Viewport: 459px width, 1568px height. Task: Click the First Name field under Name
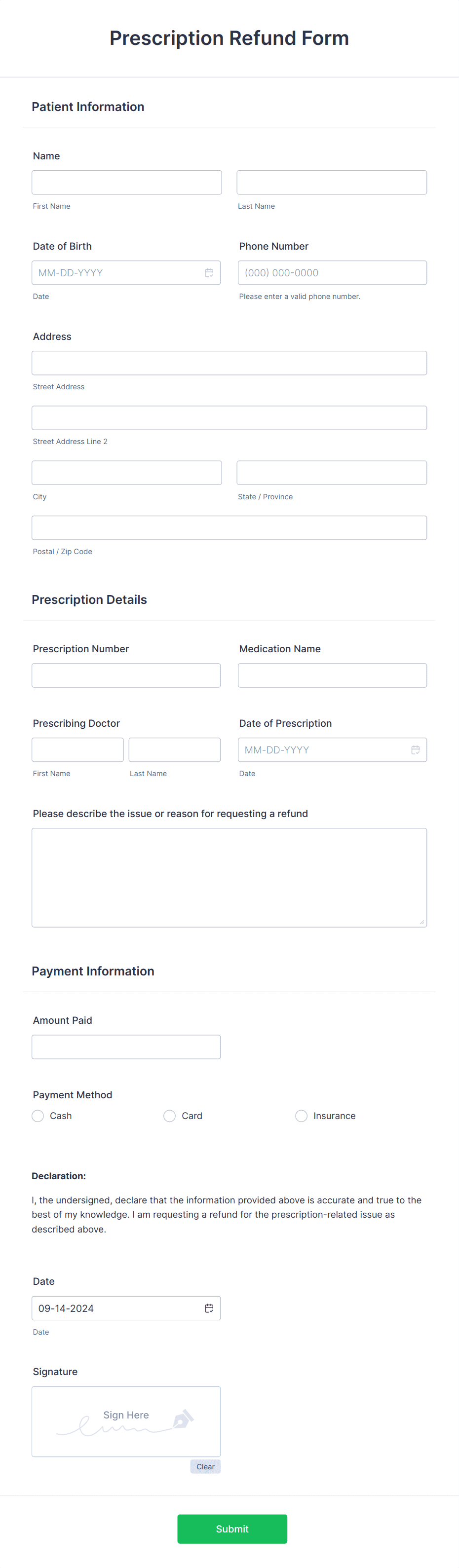126,182
